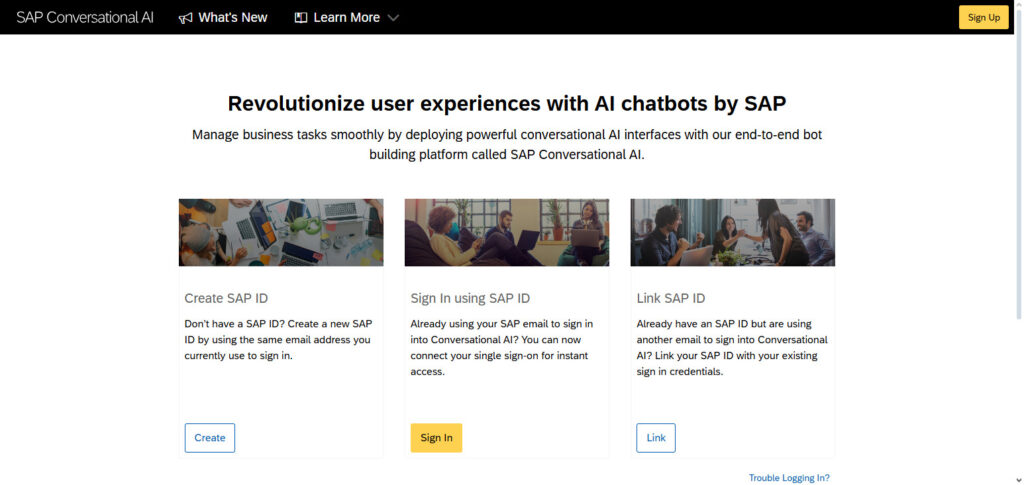Click the Create button
This screenshot has height=485, width=1024.
[210, 438]
